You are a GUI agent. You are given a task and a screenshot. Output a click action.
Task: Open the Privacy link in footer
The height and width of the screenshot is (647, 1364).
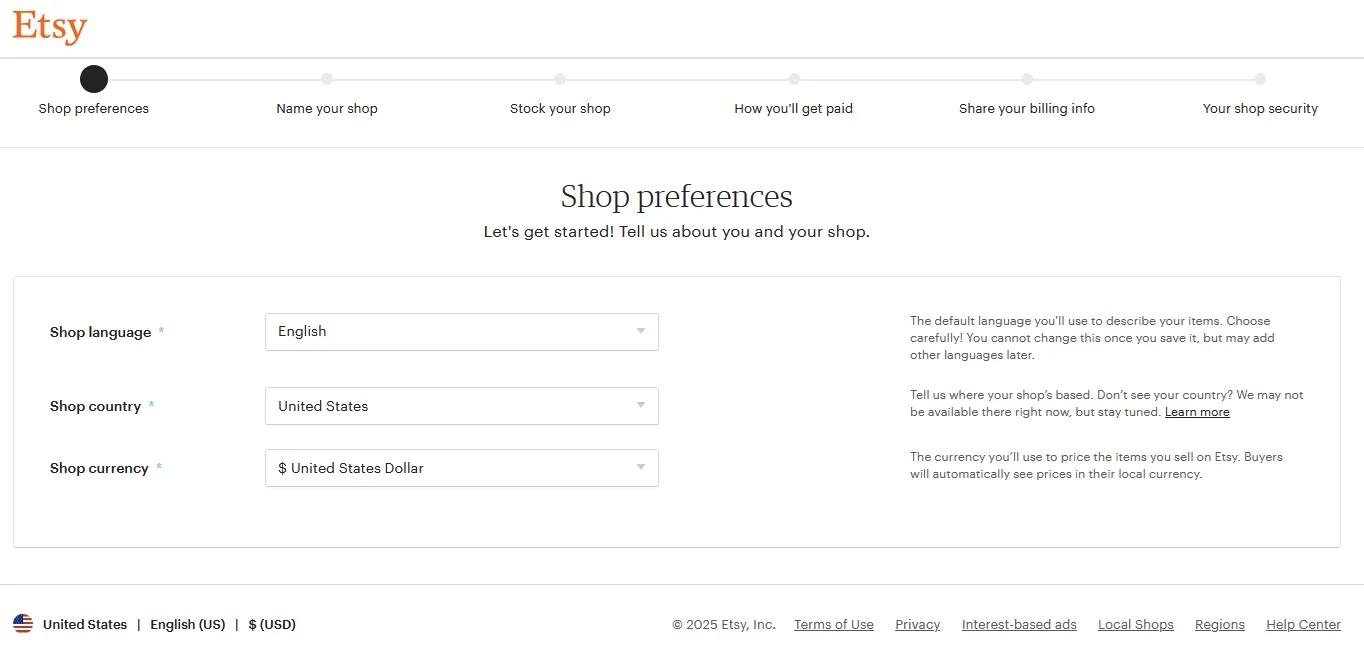coord(917,625)
